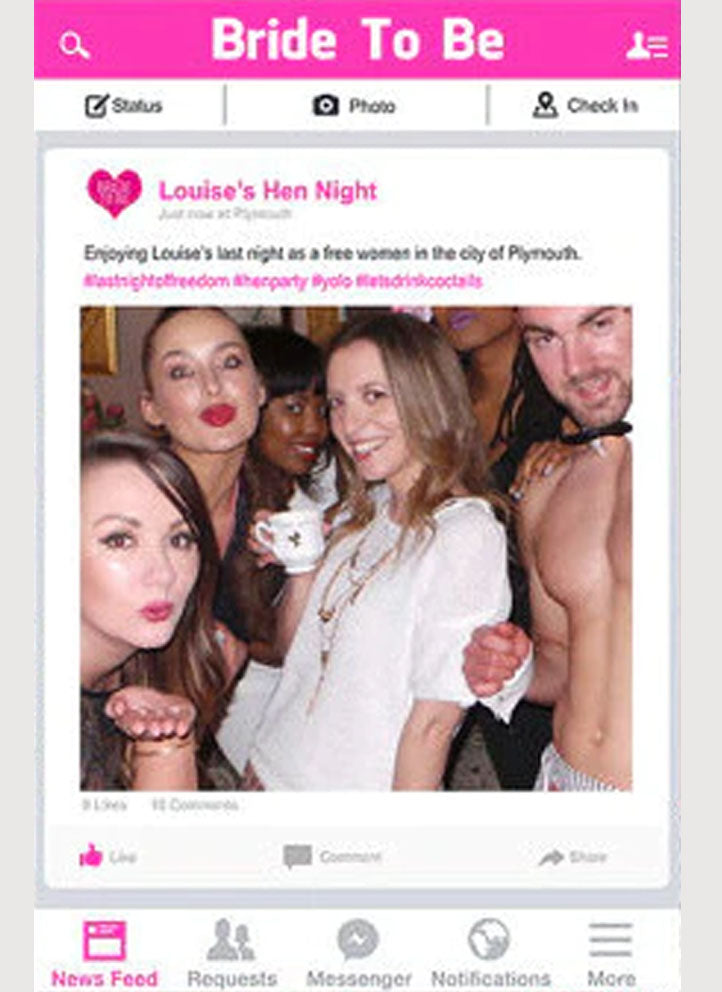Open the Messenger tab
Image resolution: width=722 pixels, height=992 pixels.
click(x=358, y=954)
